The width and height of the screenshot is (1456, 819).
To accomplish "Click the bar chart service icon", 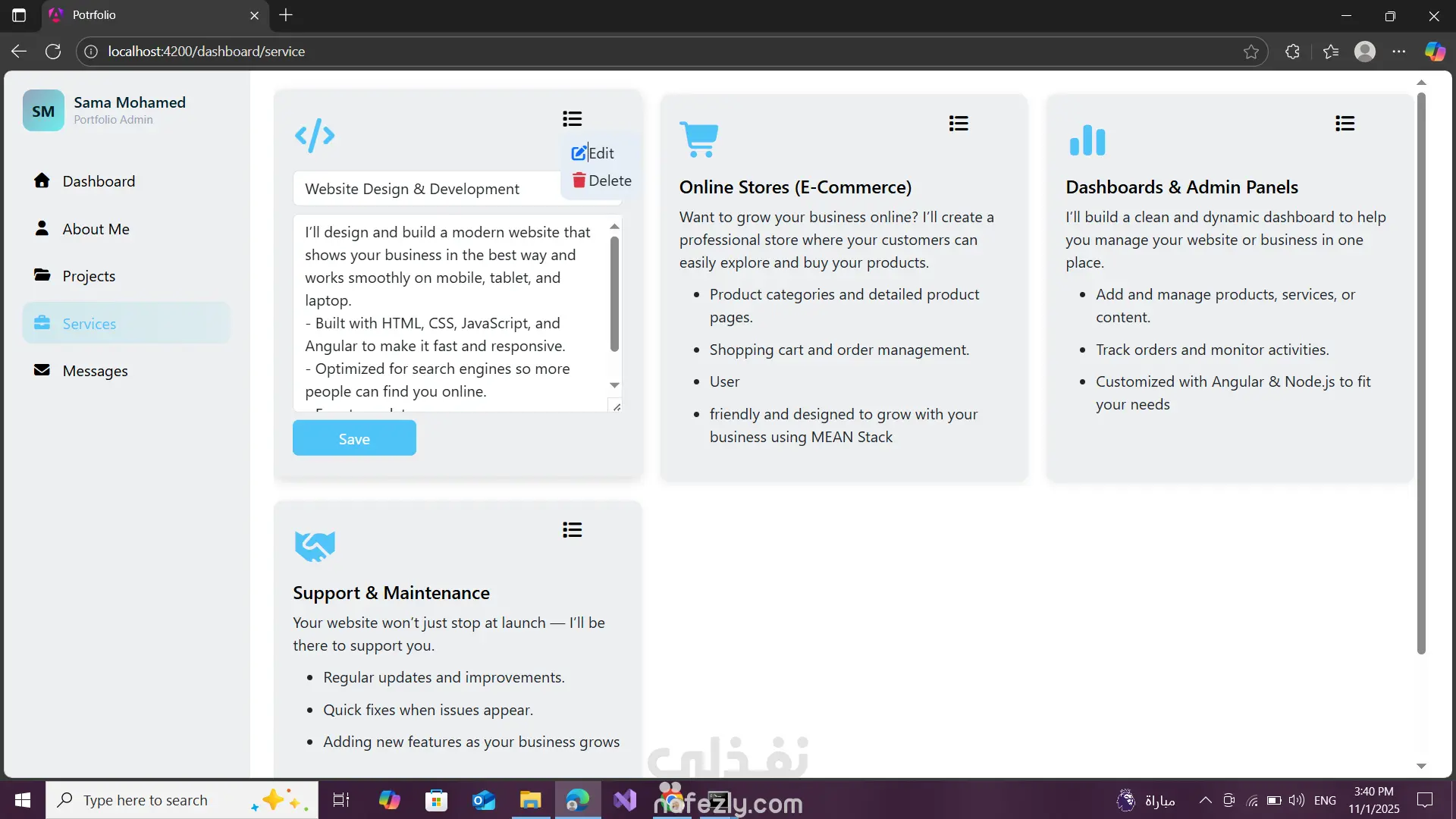I will click(x=1087, y=140).
